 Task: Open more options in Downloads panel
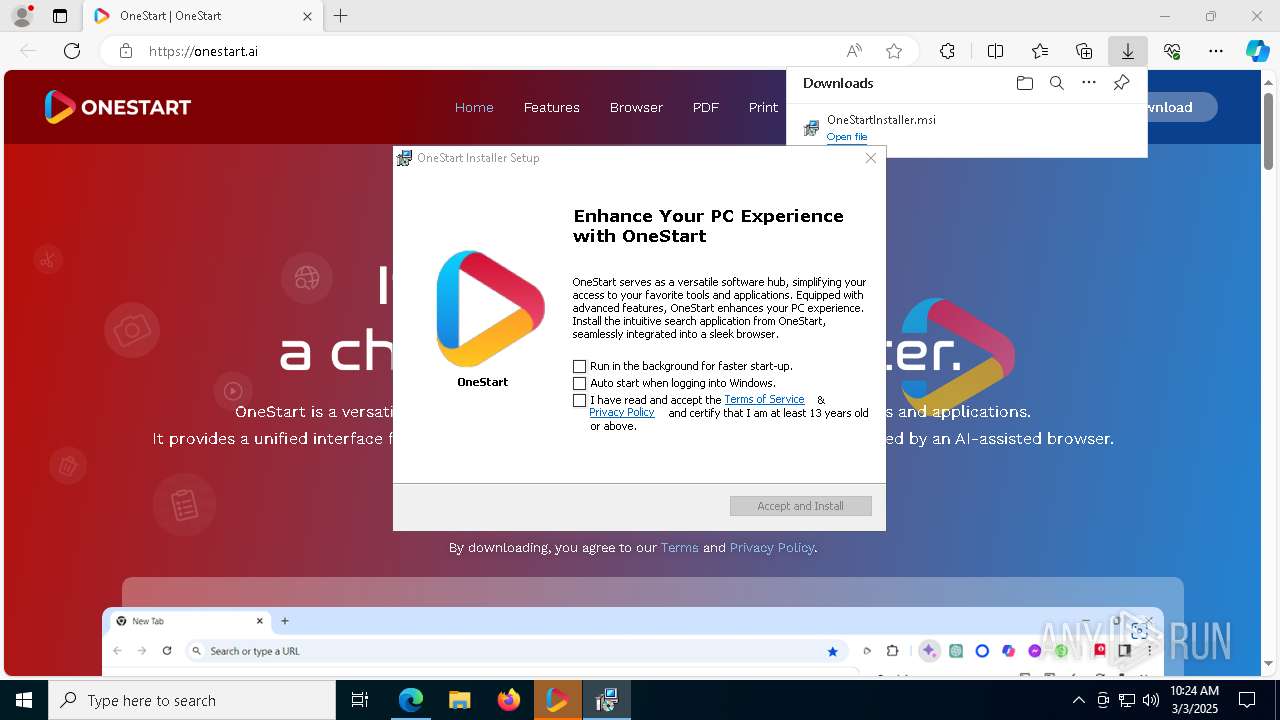coord(1089,83)
